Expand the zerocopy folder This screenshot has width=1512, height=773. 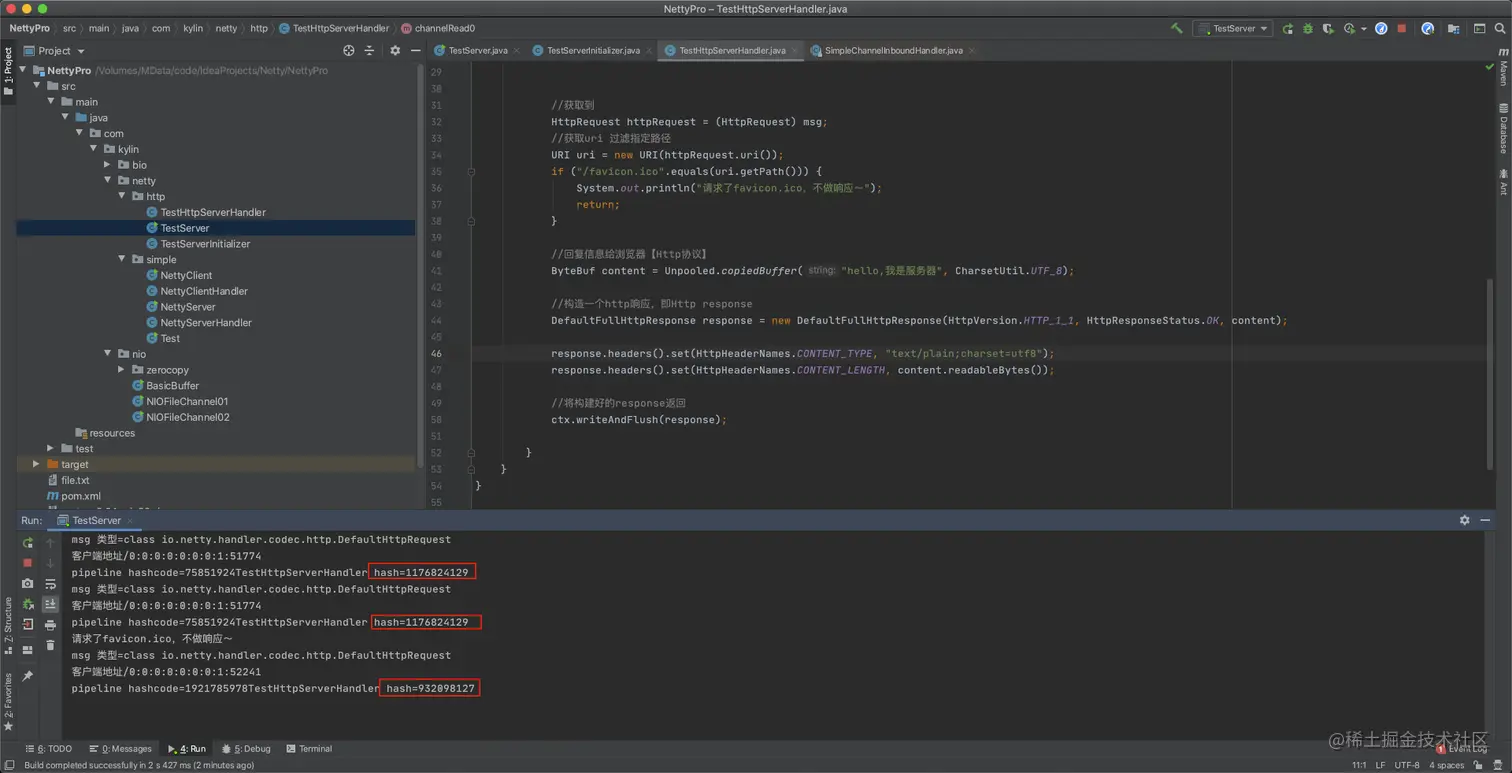[122, 370]
